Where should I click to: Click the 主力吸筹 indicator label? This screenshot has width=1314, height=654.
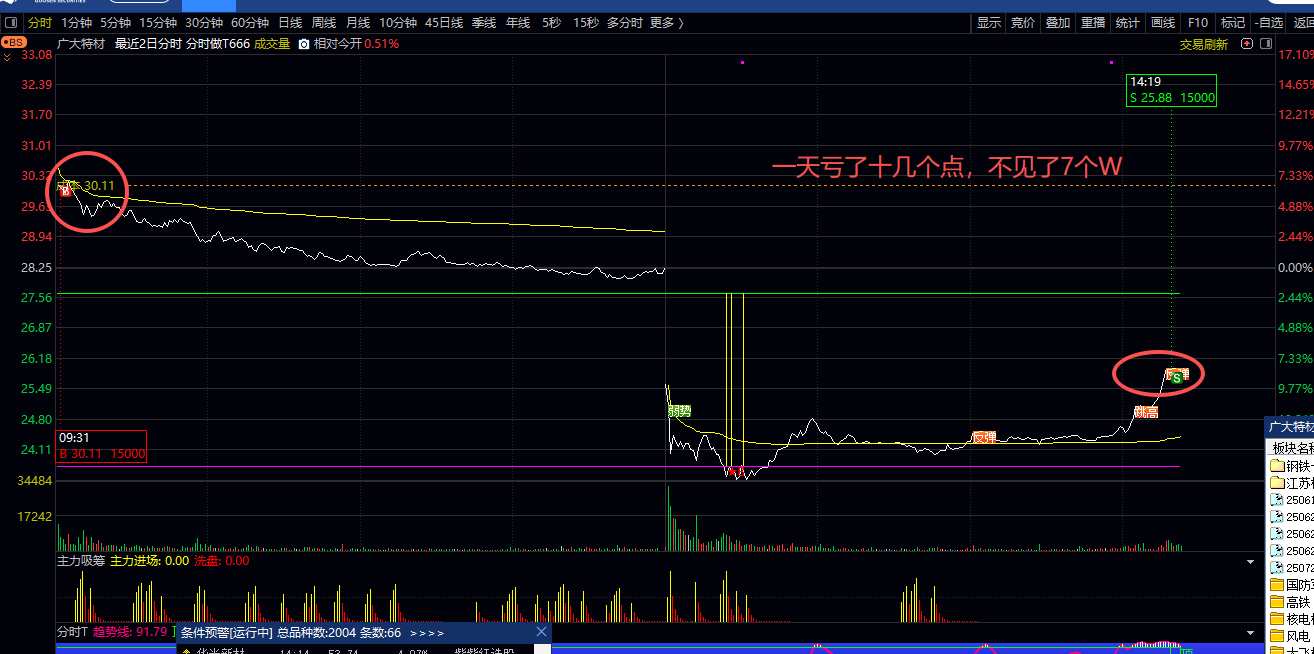click(81, 561)
